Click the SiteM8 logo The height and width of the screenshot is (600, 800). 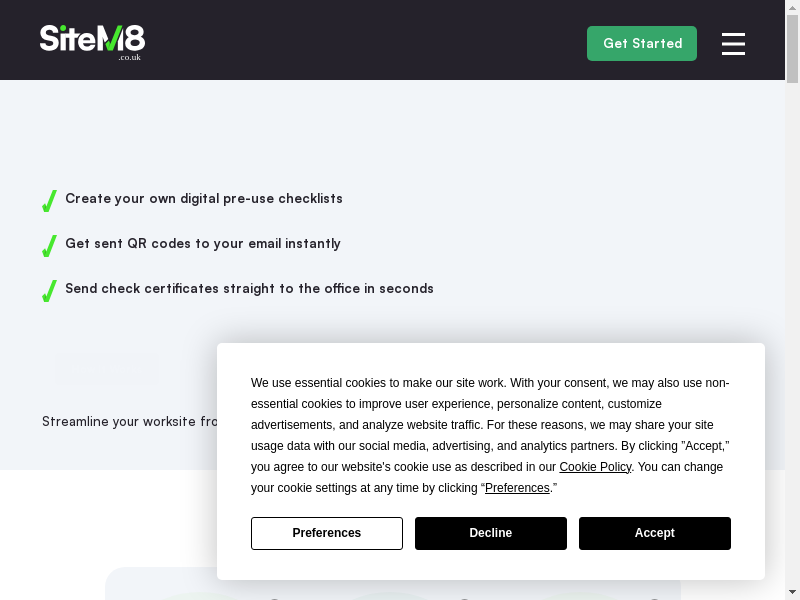click(x=92, y=41)
